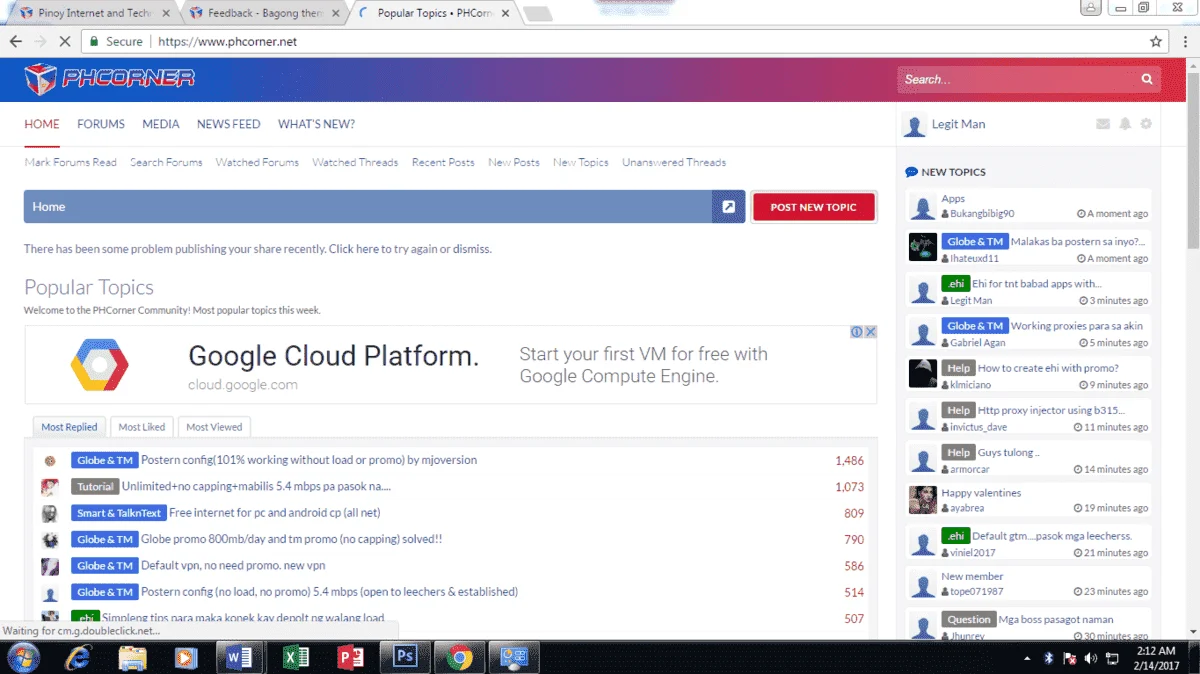The image size is (1200, 674).
Task: Open Photoshop from the taskbar
Action: point(405,657)
